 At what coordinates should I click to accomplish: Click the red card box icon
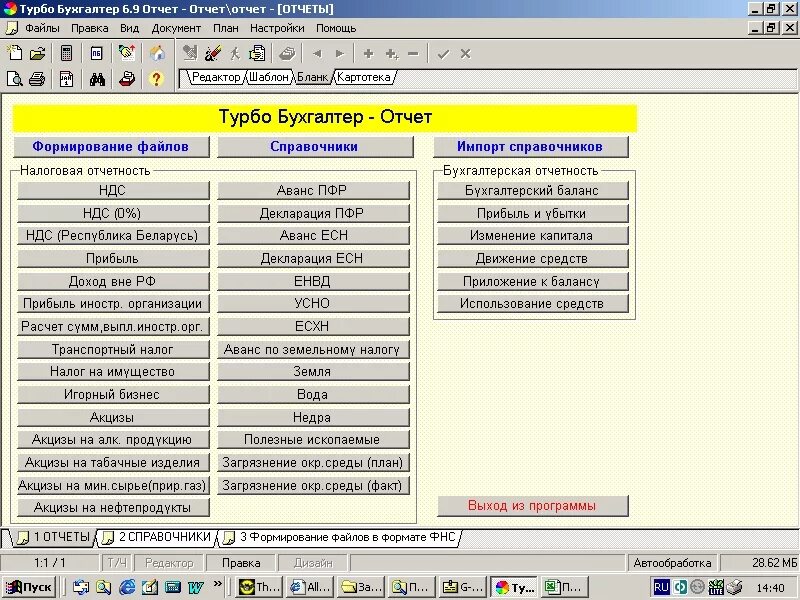(127, 79)
